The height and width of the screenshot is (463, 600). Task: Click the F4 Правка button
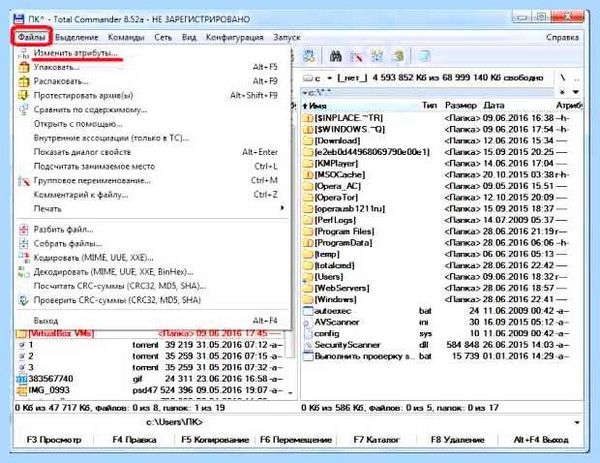134,440
